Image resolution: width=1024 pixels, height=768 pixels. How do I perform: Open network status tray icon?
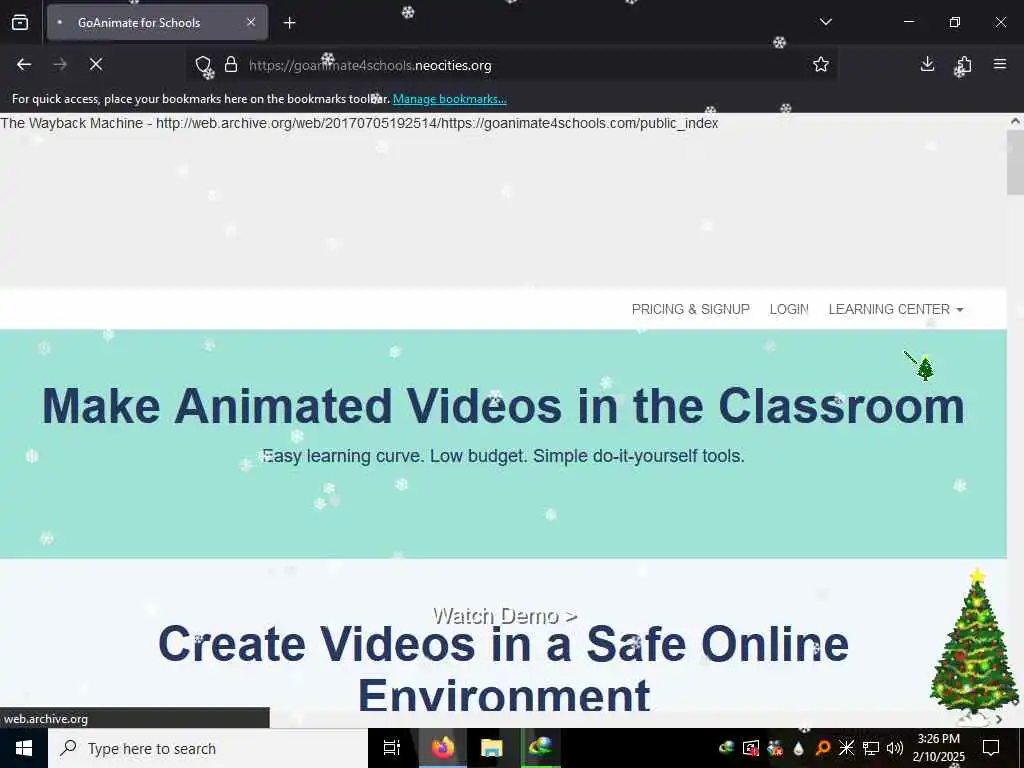[871, 748]
